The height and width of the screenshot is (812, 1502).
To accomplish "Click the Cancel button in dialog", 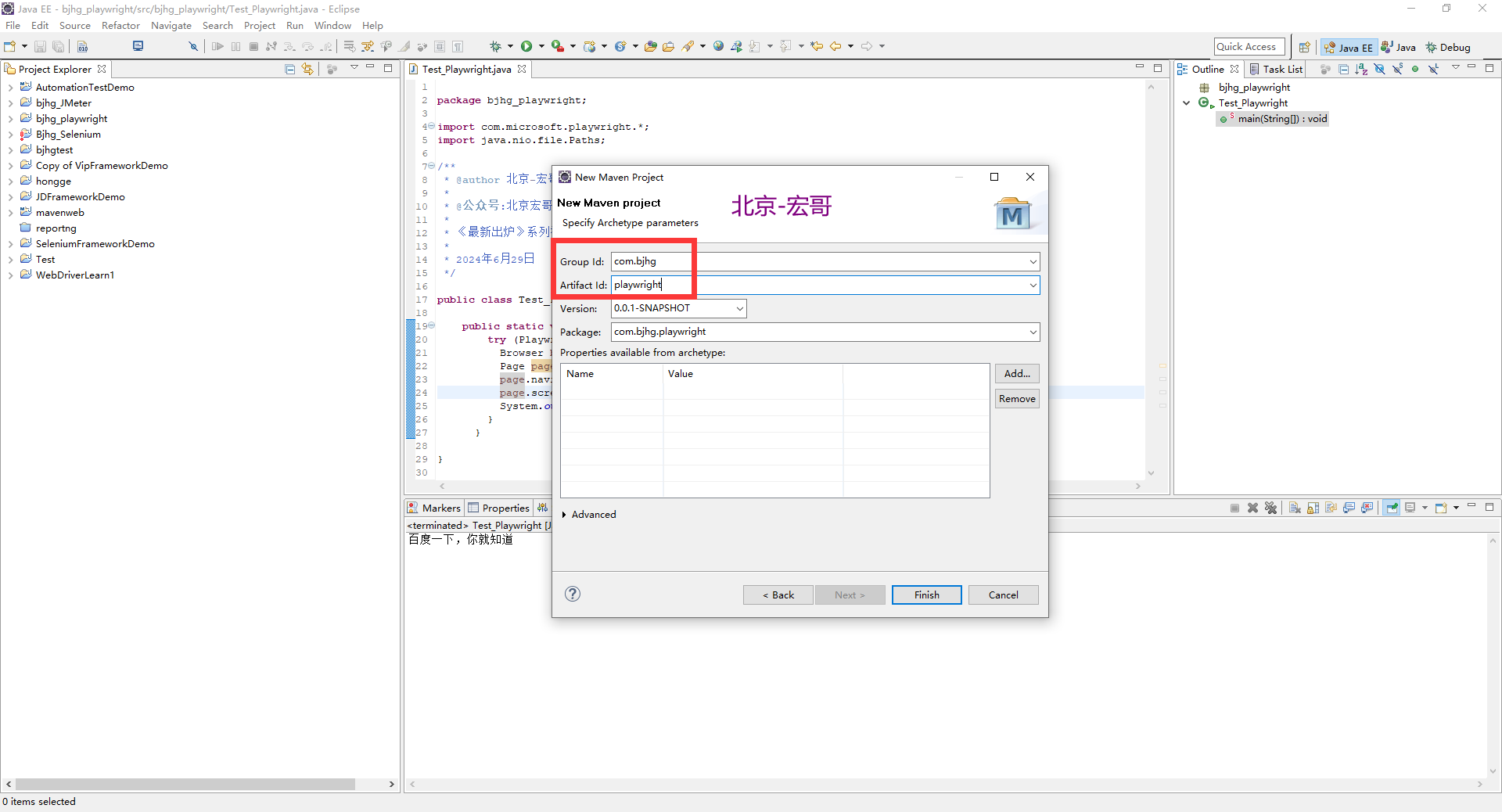I will (x=1004, y=595).
